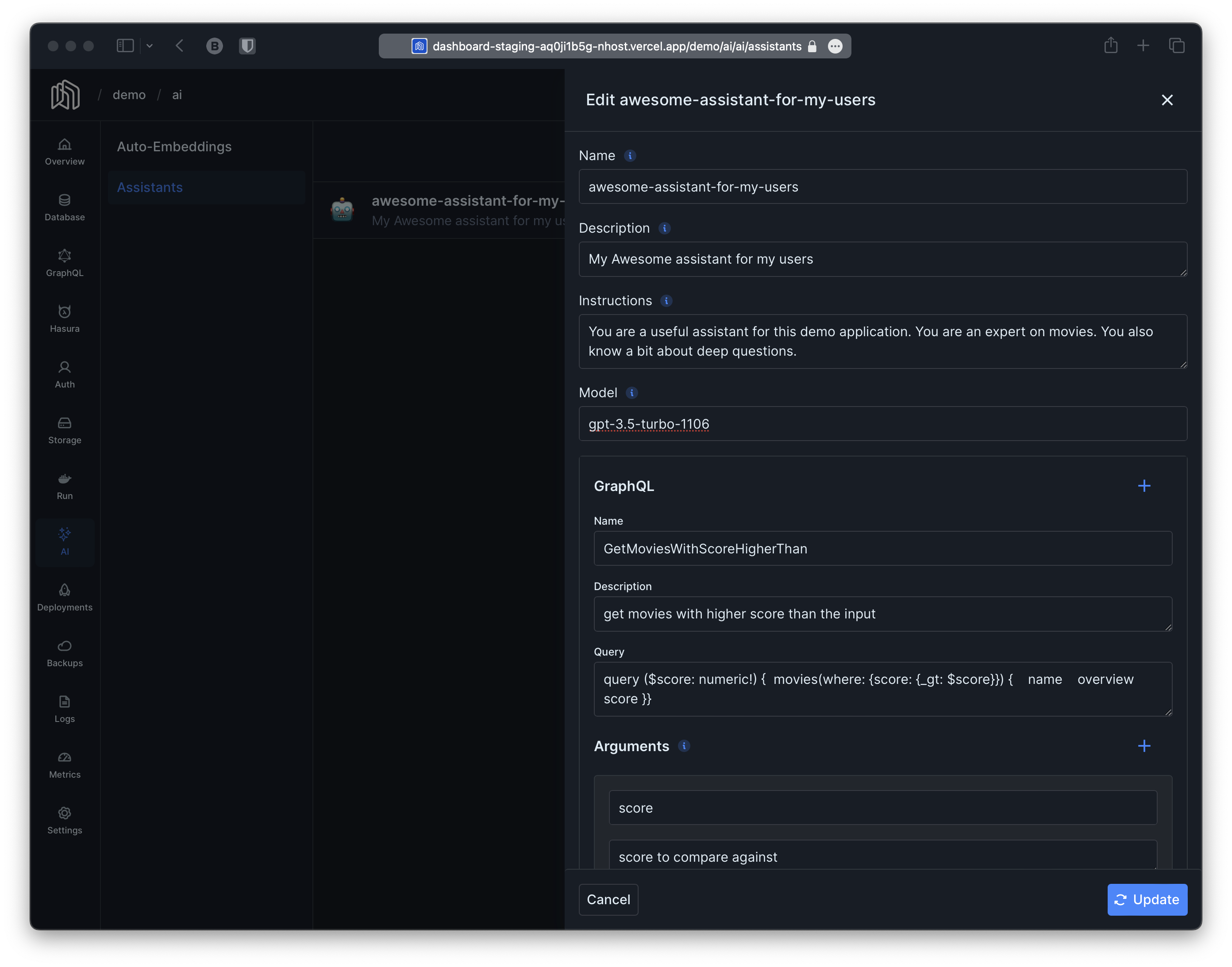
Task: Open the Hasura sidebar item
Action: click(65, 319)
